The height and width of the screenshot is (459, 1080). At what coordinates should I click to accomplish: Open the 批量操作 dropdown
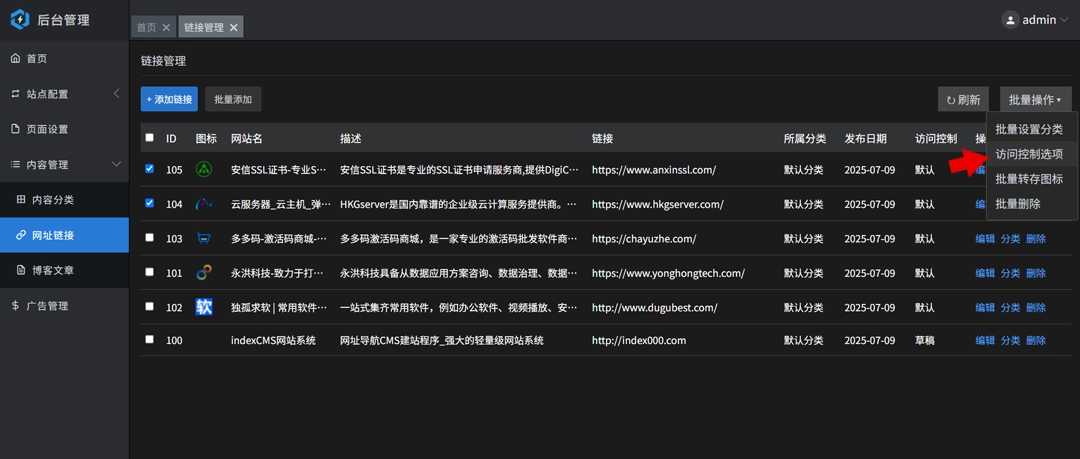click(x=1034, y=100)
